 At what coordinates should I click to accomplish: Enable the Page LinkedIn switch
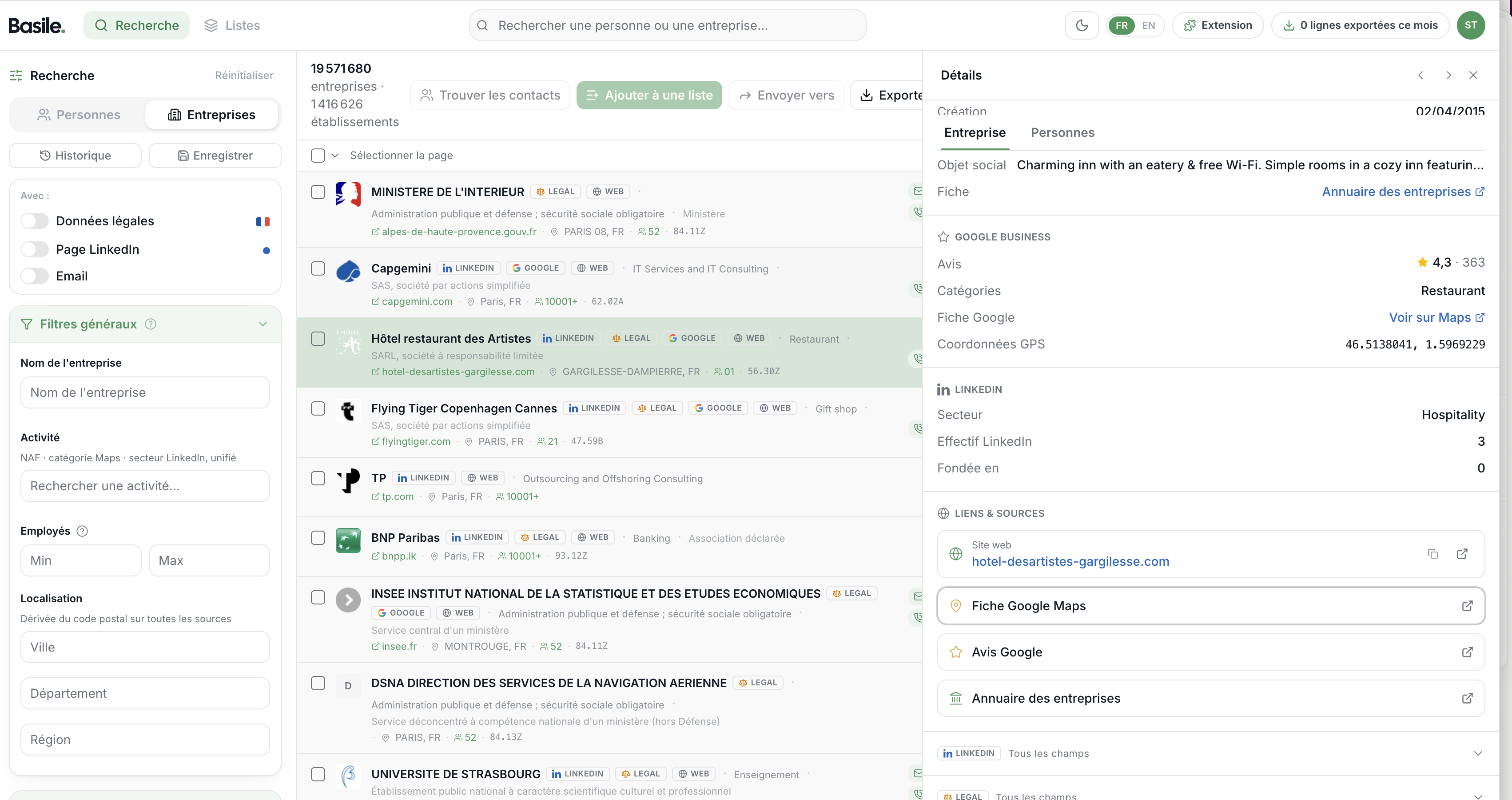(35, 249)
